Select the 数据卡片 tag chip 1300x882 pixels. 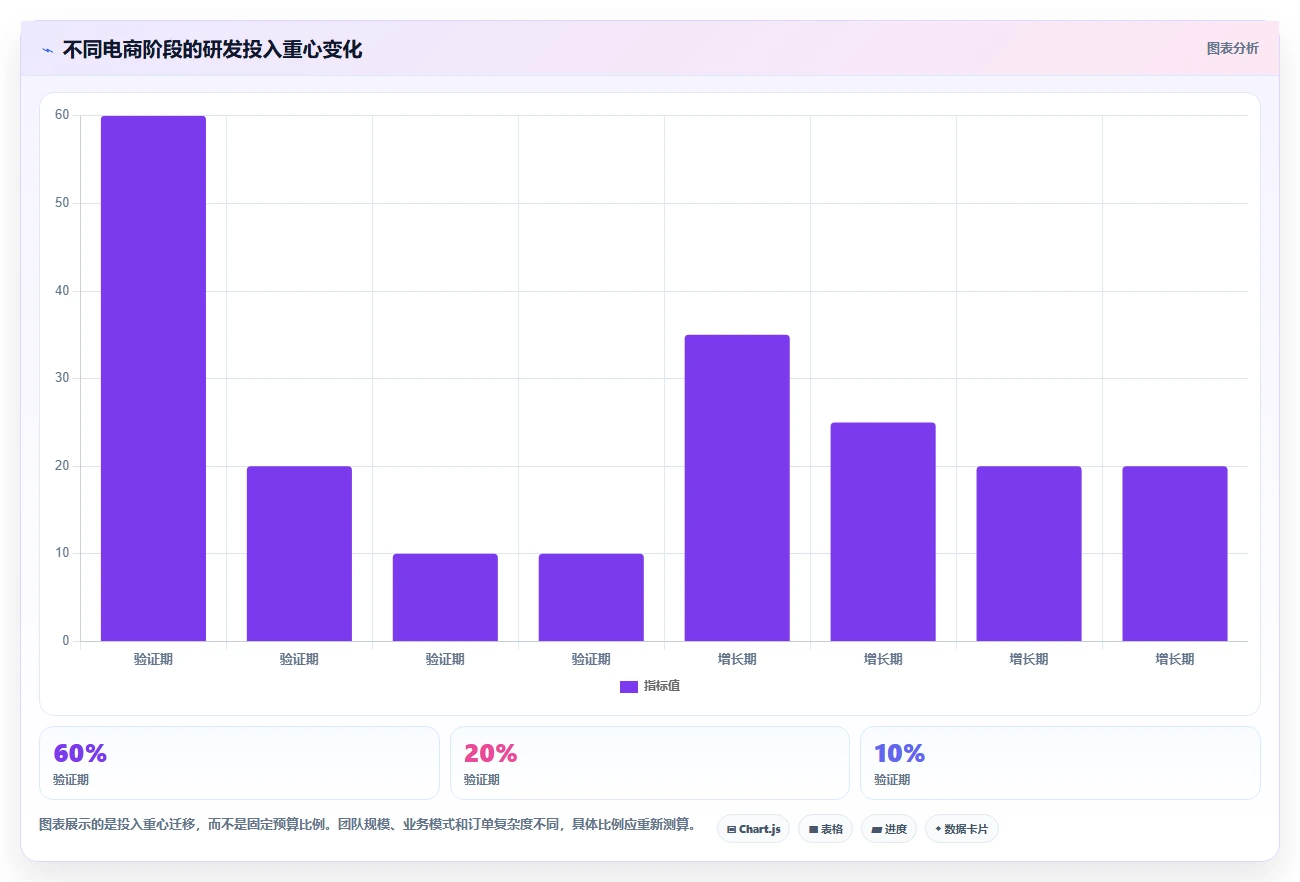tap(962, 829)
